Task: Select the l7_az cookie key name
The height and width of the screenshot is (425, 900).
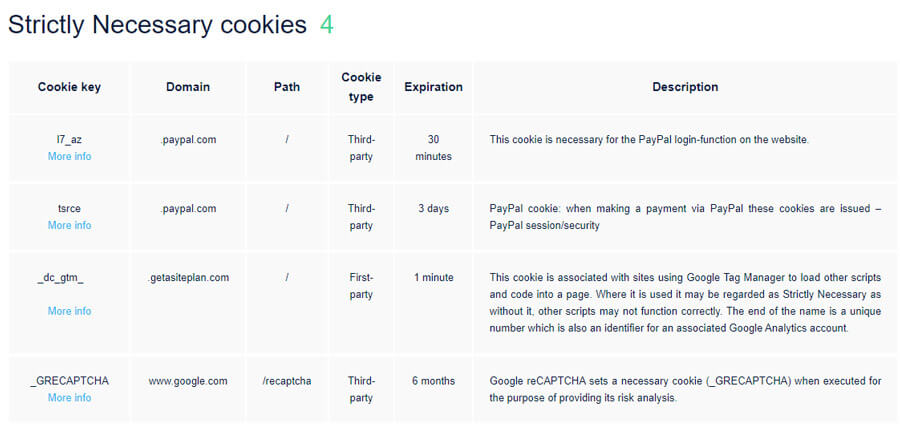Action: tap(69, 139)
